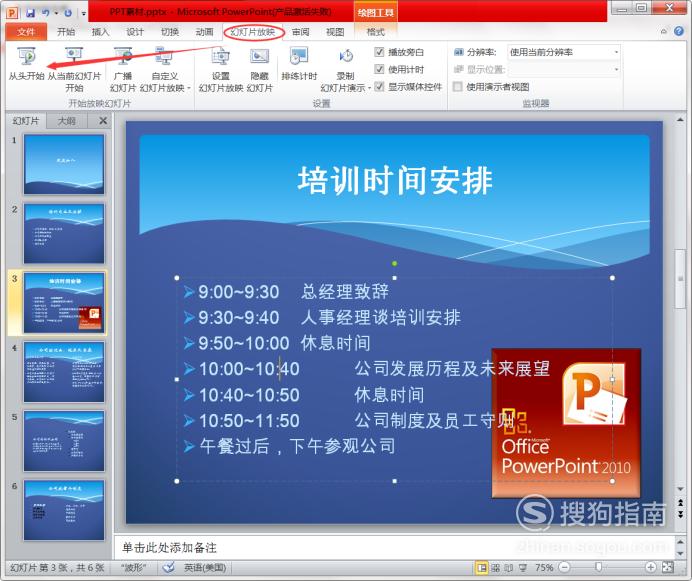Toggle Play Narrations (播放旁白) checkbox
The width and height of the screenshot is (692, 581).
click(x=379, y=52)
